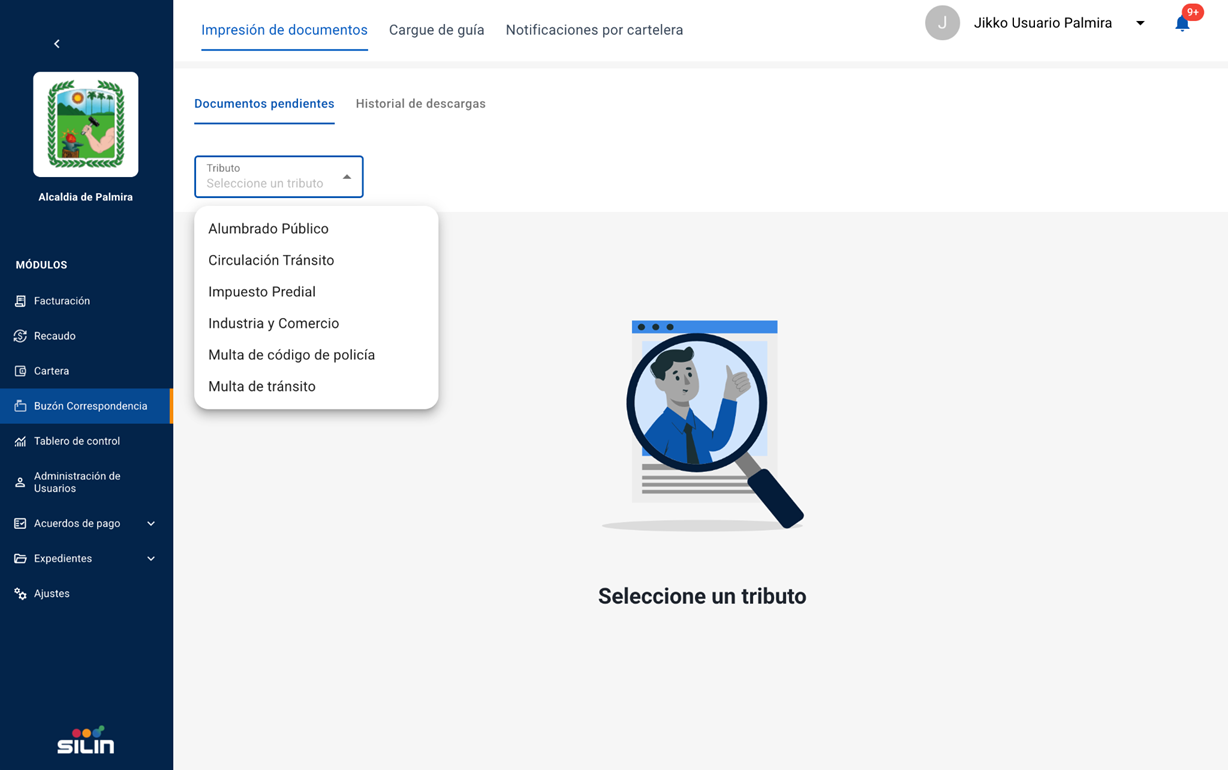Choose Multa de código de policía
The image size is (1228, 770).
(x=291, y=355)
